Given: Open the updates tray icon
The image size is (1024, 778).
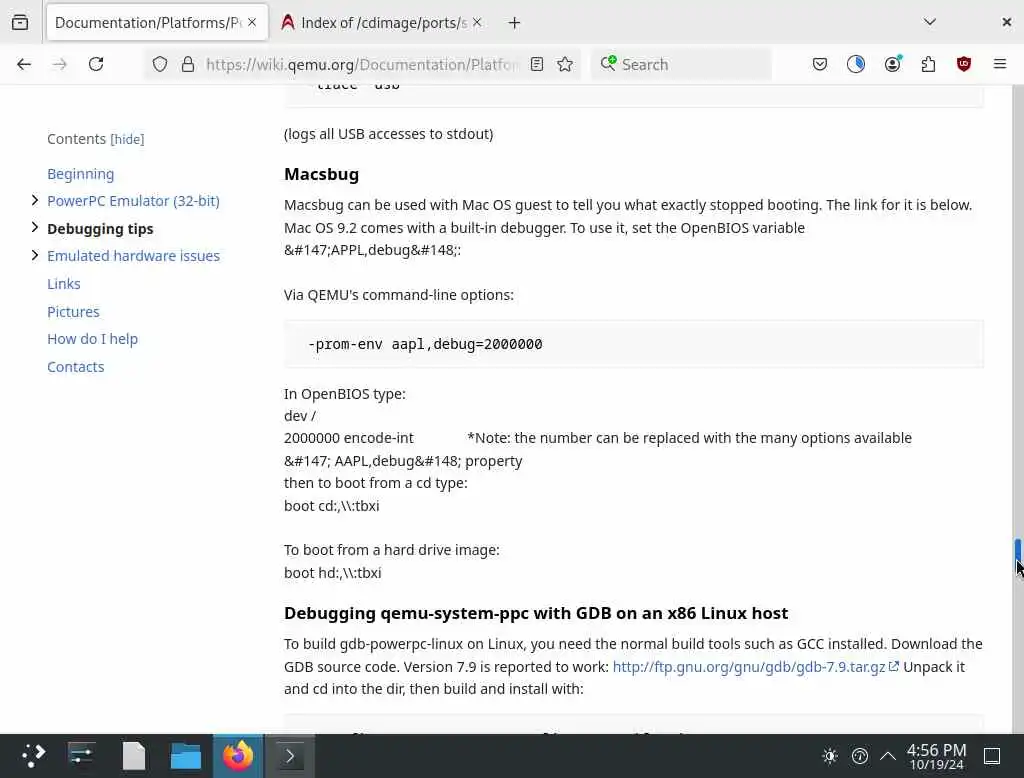Looking at the screenshot, I should [x=859, y=756].
